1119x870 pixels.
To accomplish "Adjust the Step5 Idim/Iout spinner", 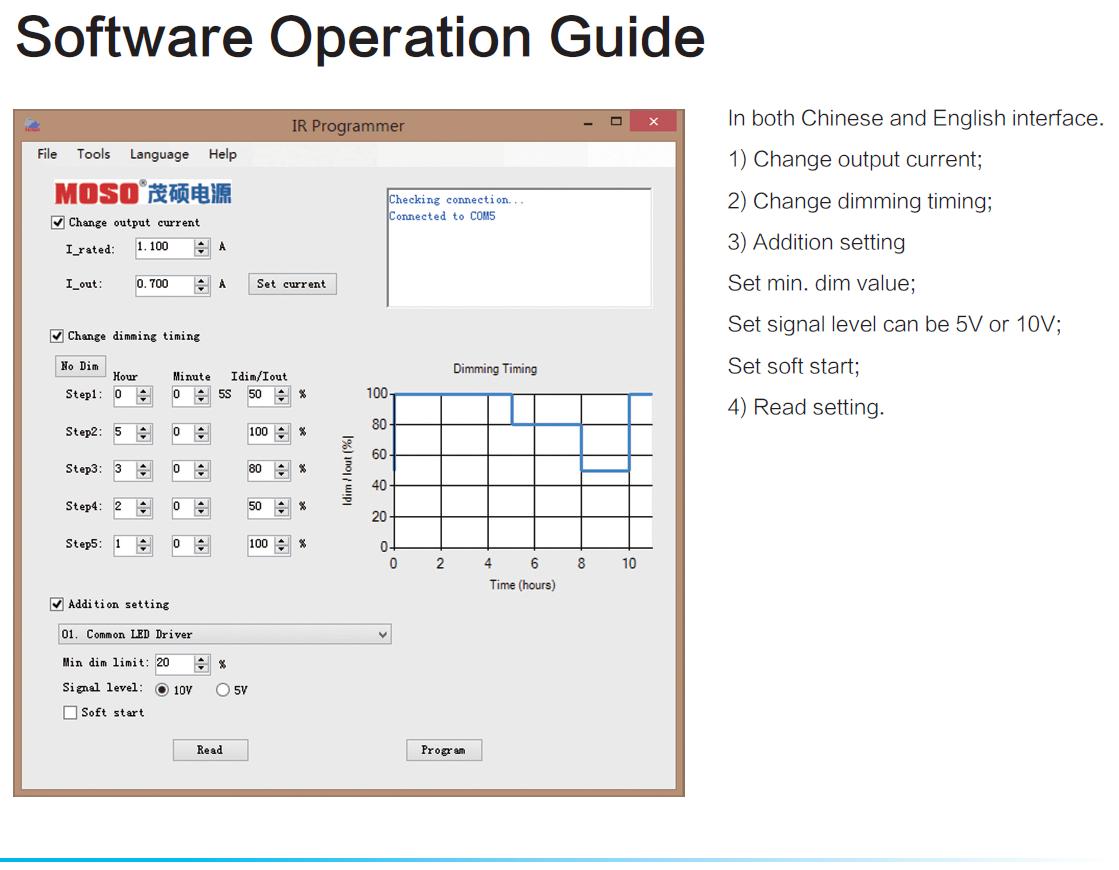I will tap(283, 545).
